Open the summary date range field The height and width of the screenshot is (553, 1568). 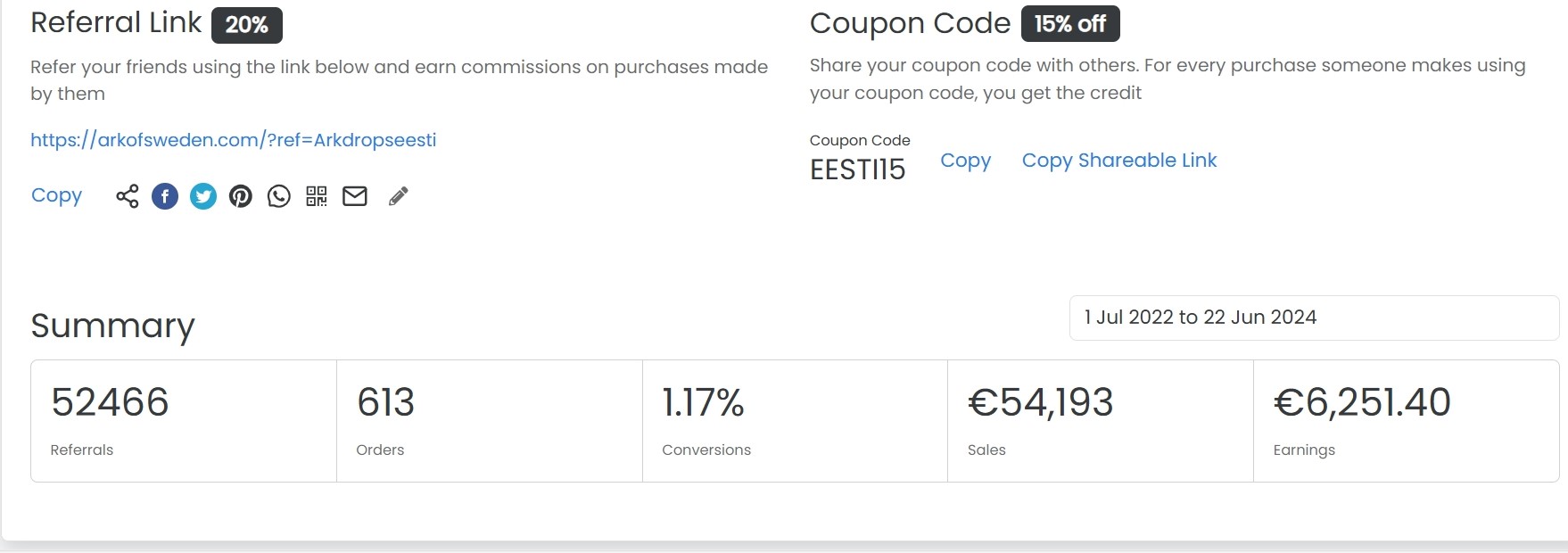1313,318
